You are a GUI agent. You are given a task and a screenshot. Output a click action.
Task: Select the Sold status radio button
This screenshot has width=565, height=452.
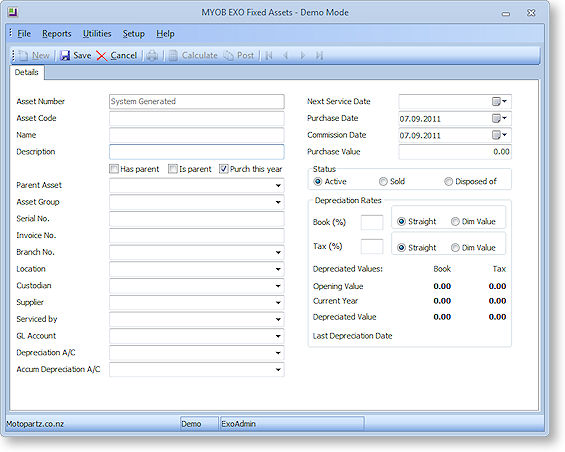pyautogui.click(x=383, y=181)
